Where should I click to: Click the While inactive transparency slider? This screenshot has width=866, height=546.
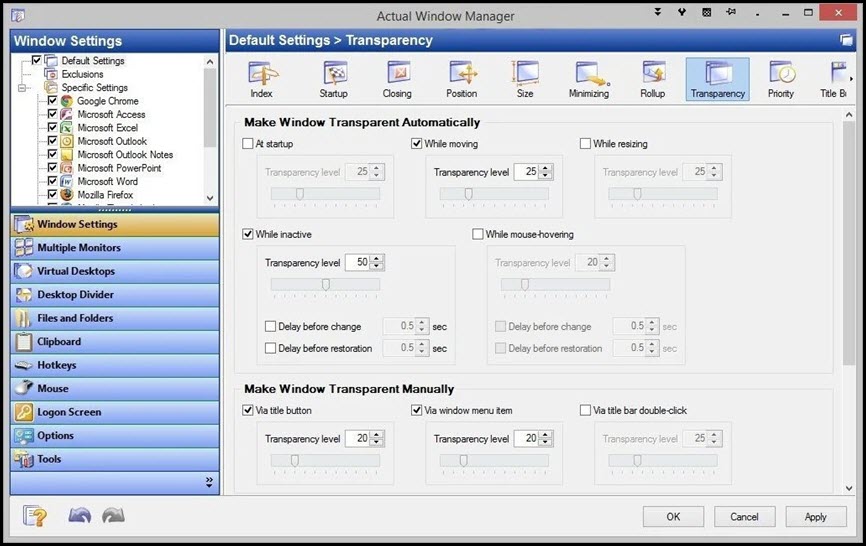[325, 284]
